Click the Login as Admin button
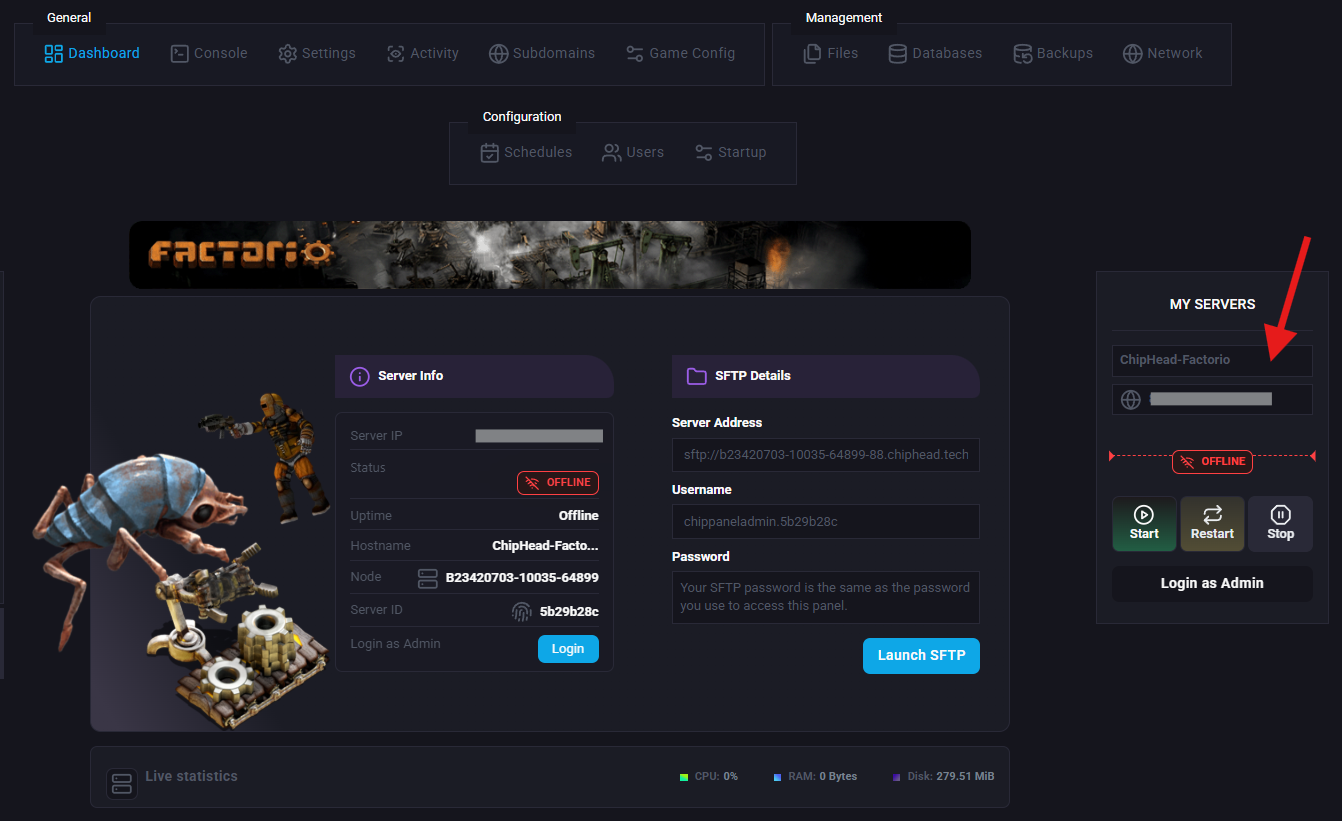The width and height of the screenshot is (1342, 821). pos(1212,583)
